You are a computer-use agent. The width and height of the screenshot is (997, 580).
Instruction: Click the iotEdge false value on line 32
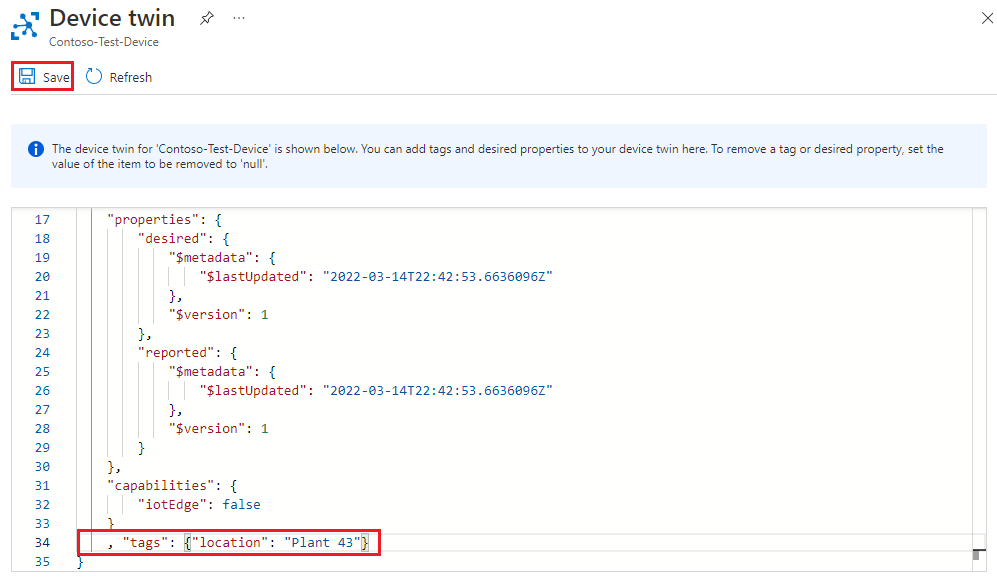(x=240, y=504)
